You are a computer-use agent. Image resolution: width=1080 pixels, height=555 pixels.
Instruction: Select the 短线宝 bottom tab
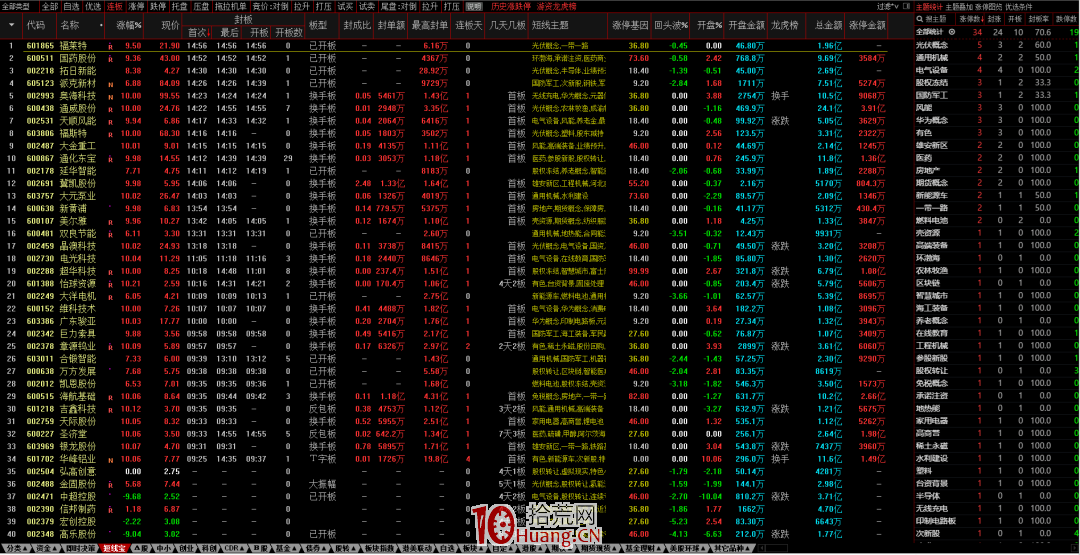pos(114,549)
